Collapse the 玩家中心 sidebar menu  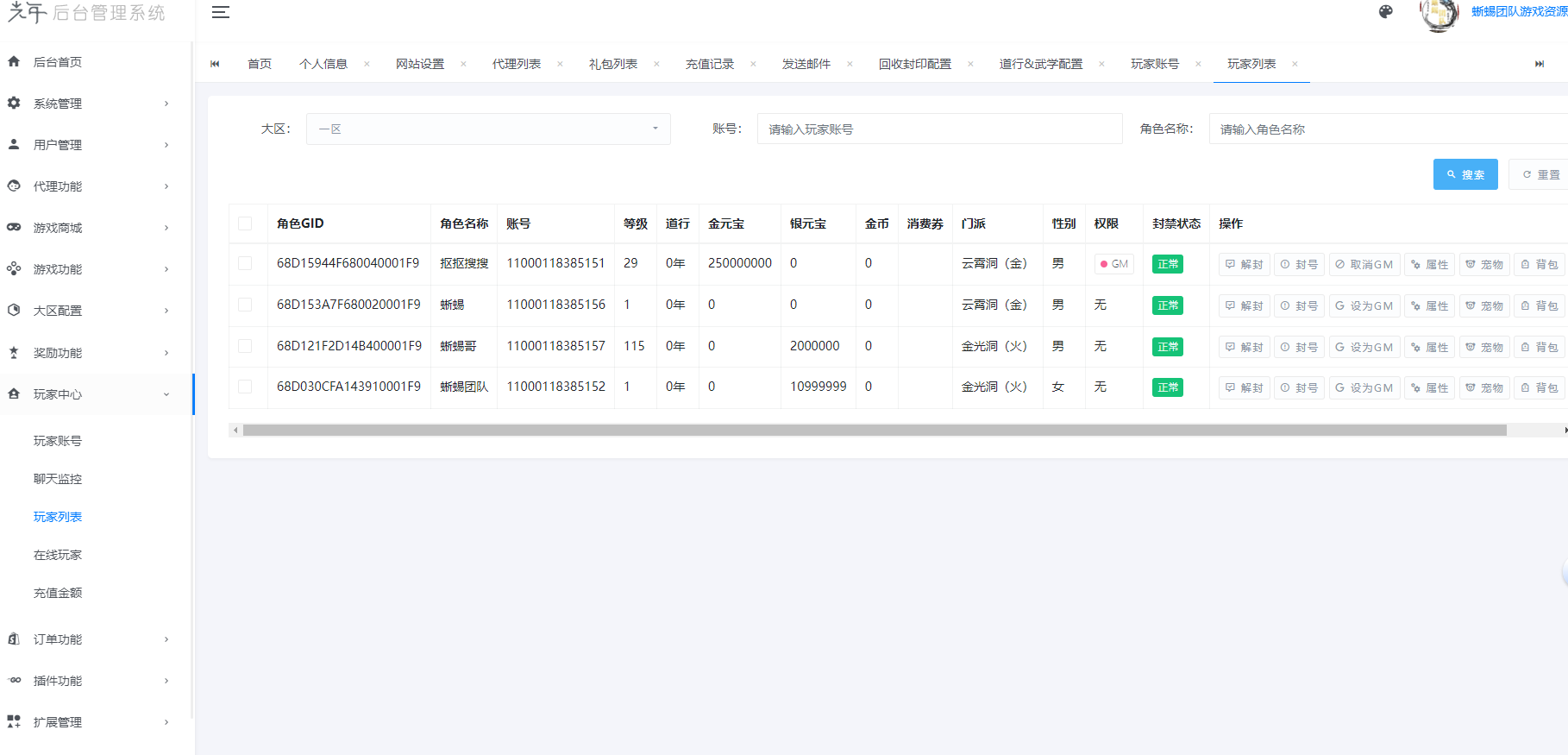95,394
